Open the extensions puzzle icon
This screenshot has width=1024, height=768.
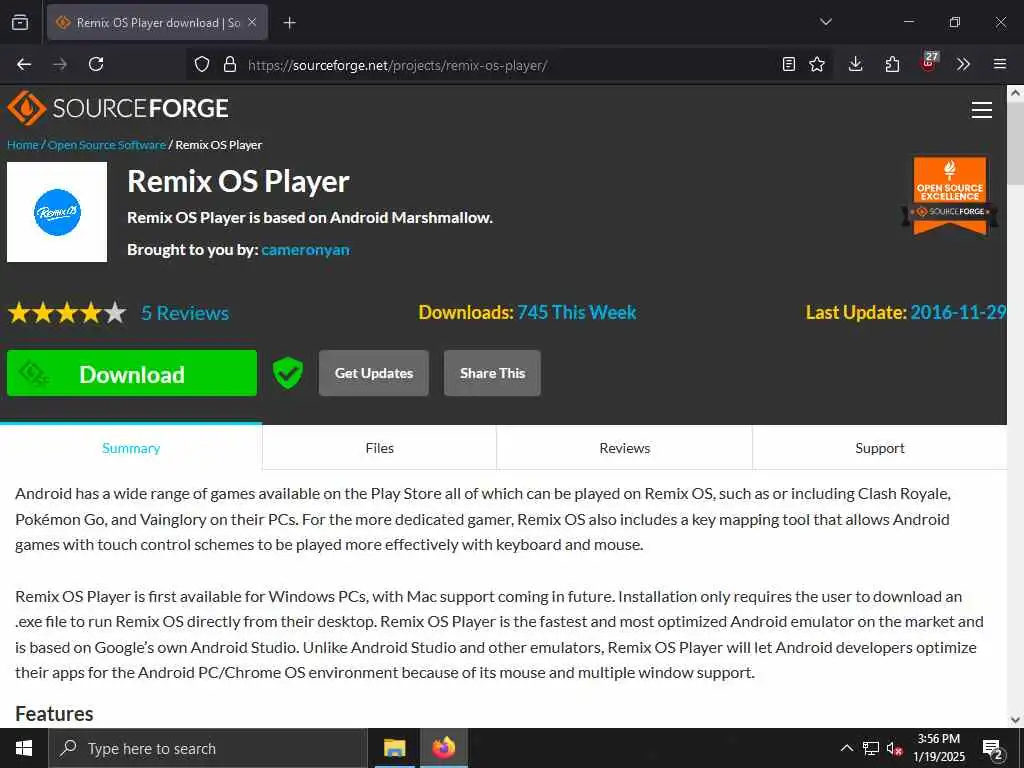click(892, 64)
